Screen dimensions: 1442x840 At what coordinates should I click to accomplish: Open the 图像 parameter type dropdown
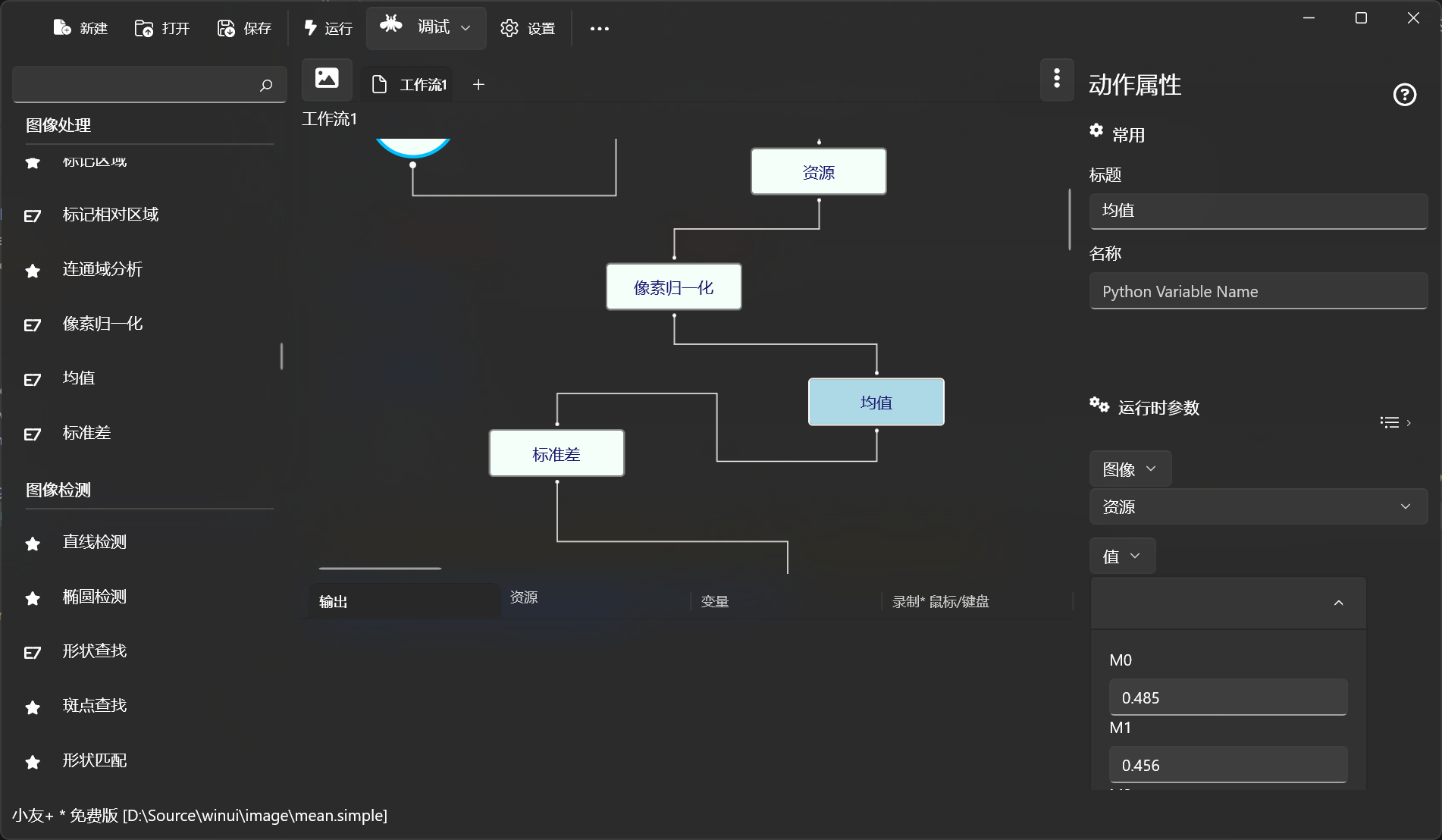pyautogui.click(x=1130, y=469)
